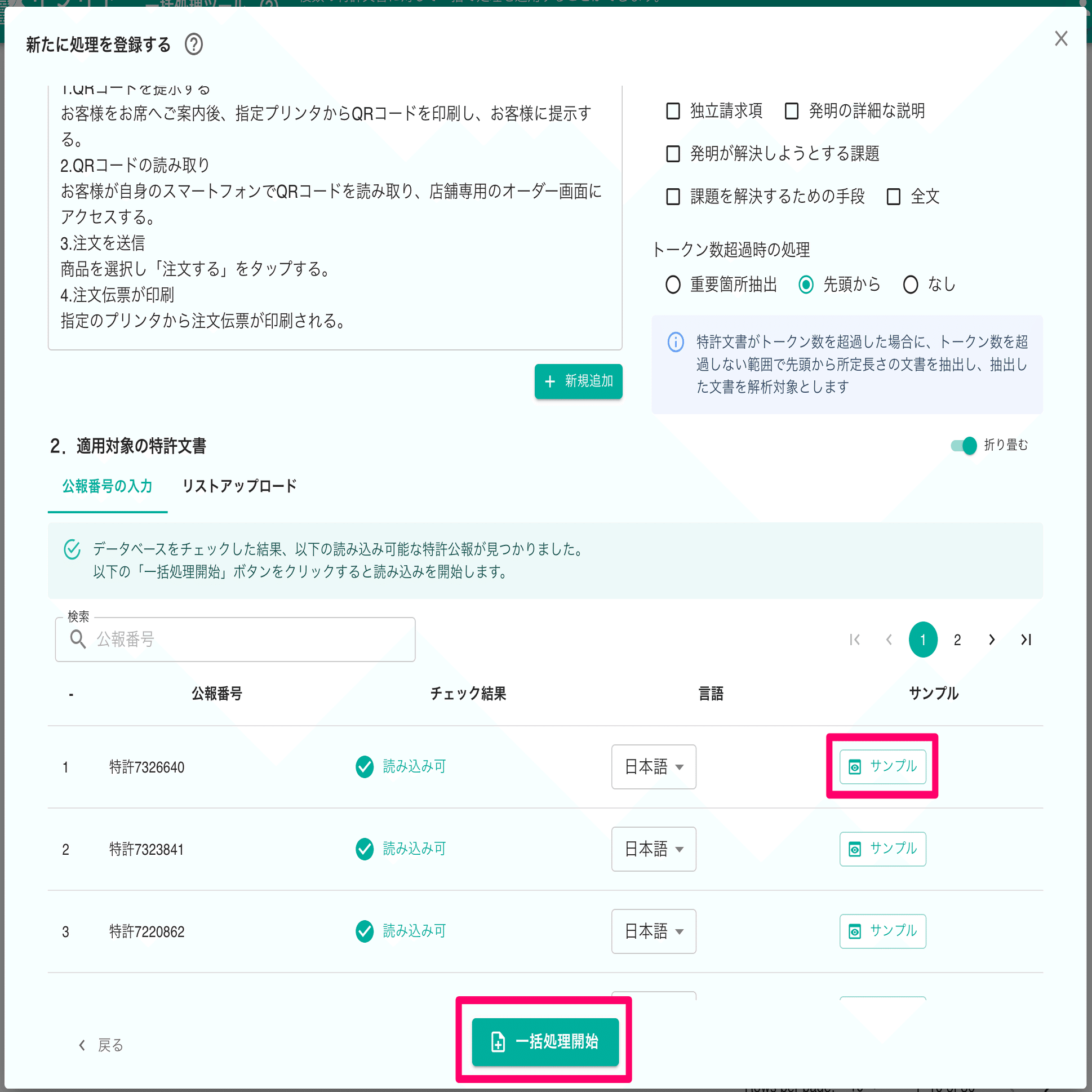Click the magnifier icon in the search field
The image size is (1092, 1092).
click(x=78, y=640)
